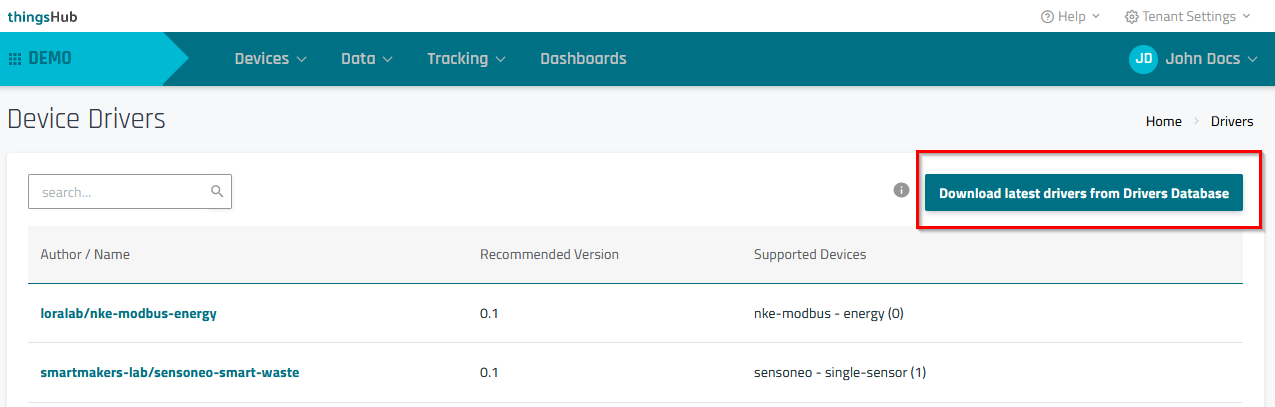Expand the Devices menu

(270, 59)
